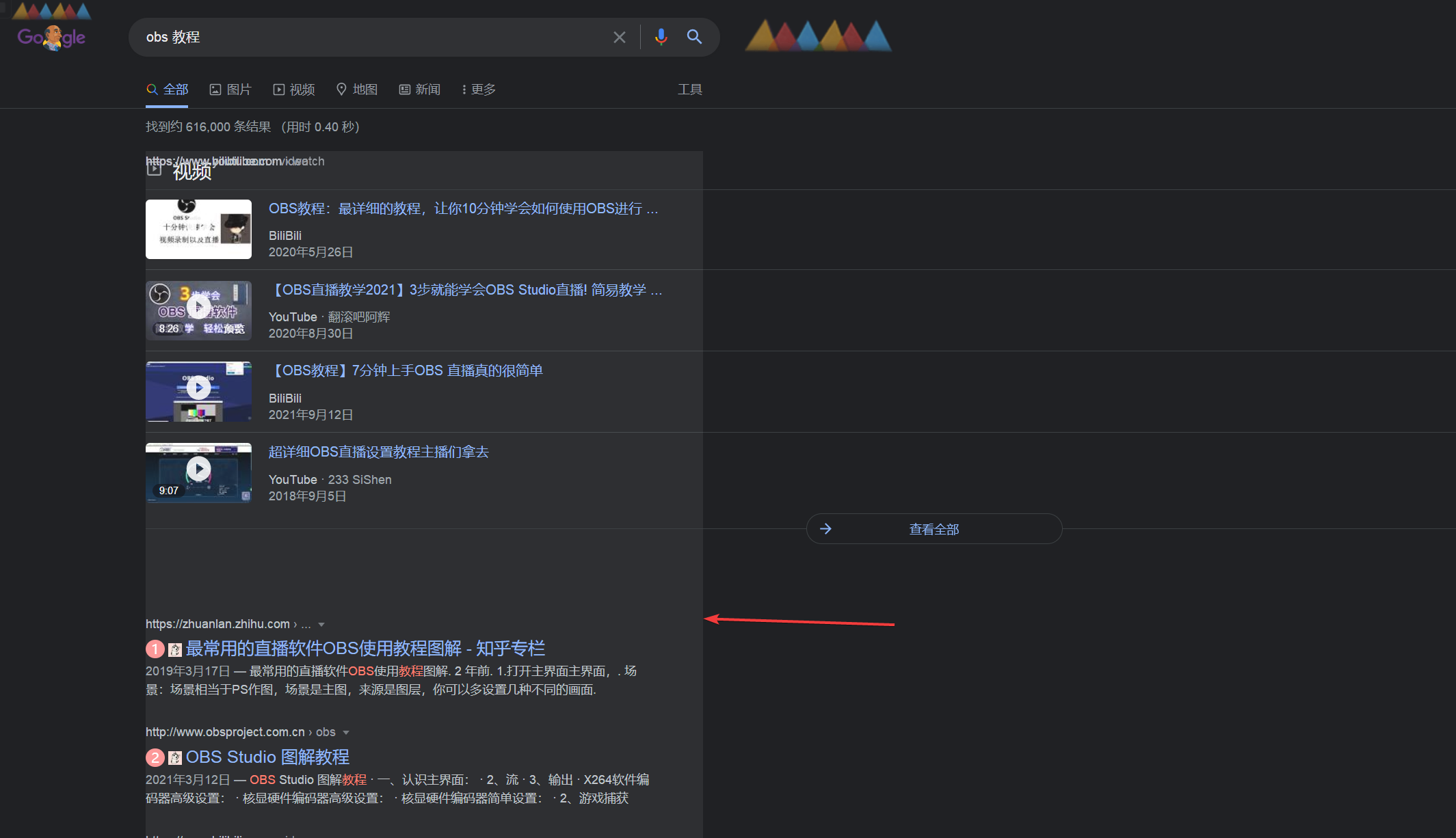Click the magnifying glass to search
The height and width of the screenshot is (838, 1456).
695,37
